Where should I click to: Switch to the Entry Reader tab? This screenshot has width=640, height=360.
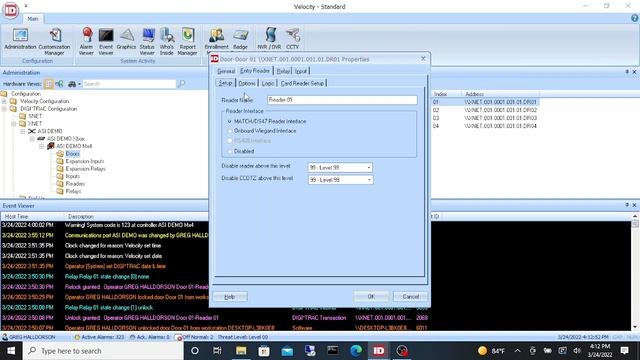255,71
